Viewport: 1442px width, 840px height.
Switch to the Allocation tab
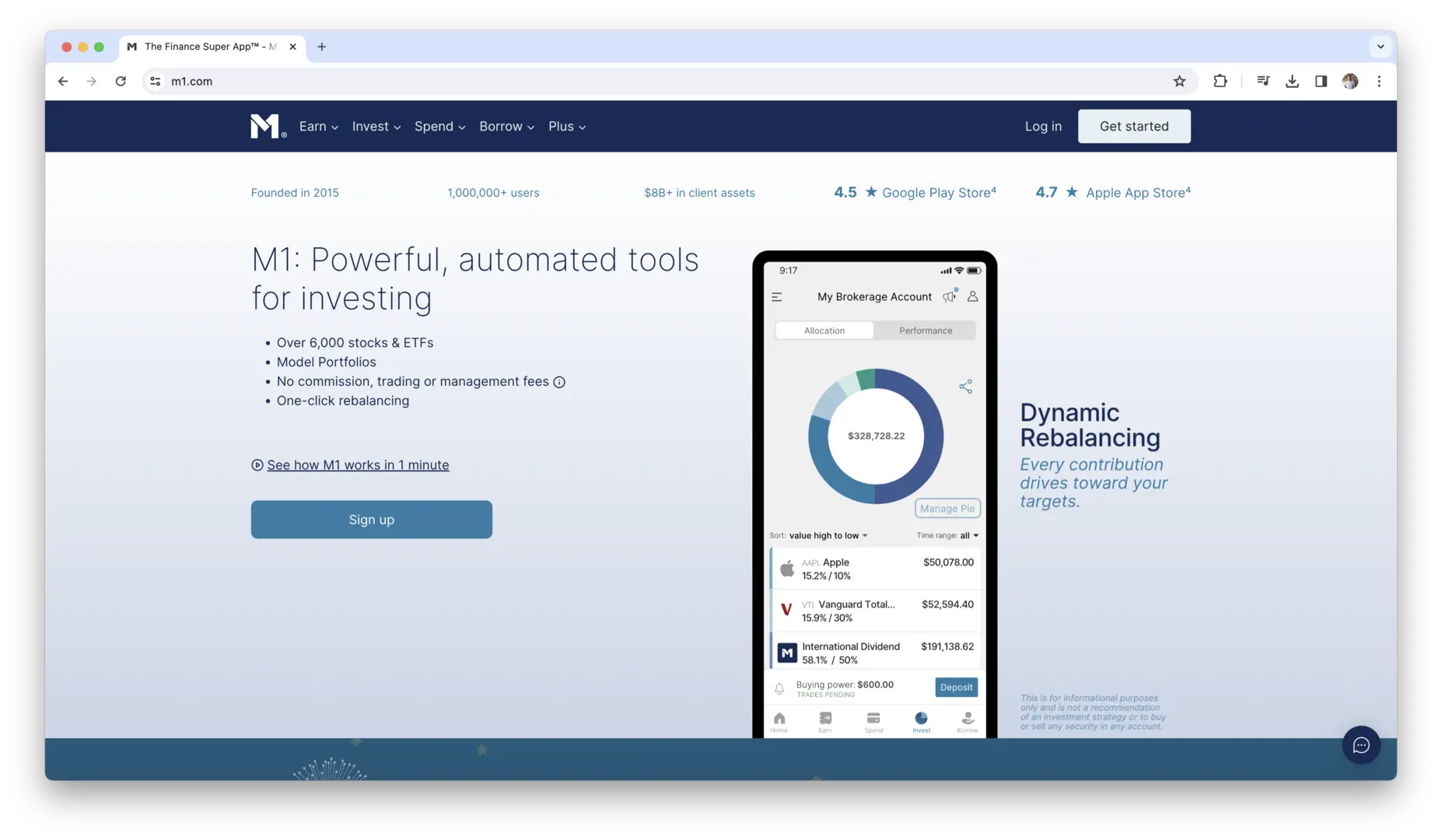[824, 331]
